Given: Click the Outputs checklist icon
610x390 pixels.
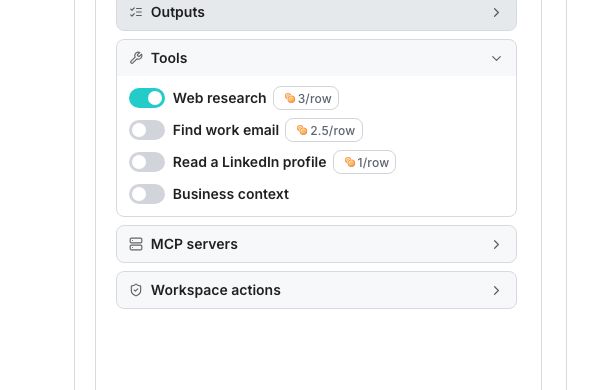Looking at the screenshot, I should 136,12.
